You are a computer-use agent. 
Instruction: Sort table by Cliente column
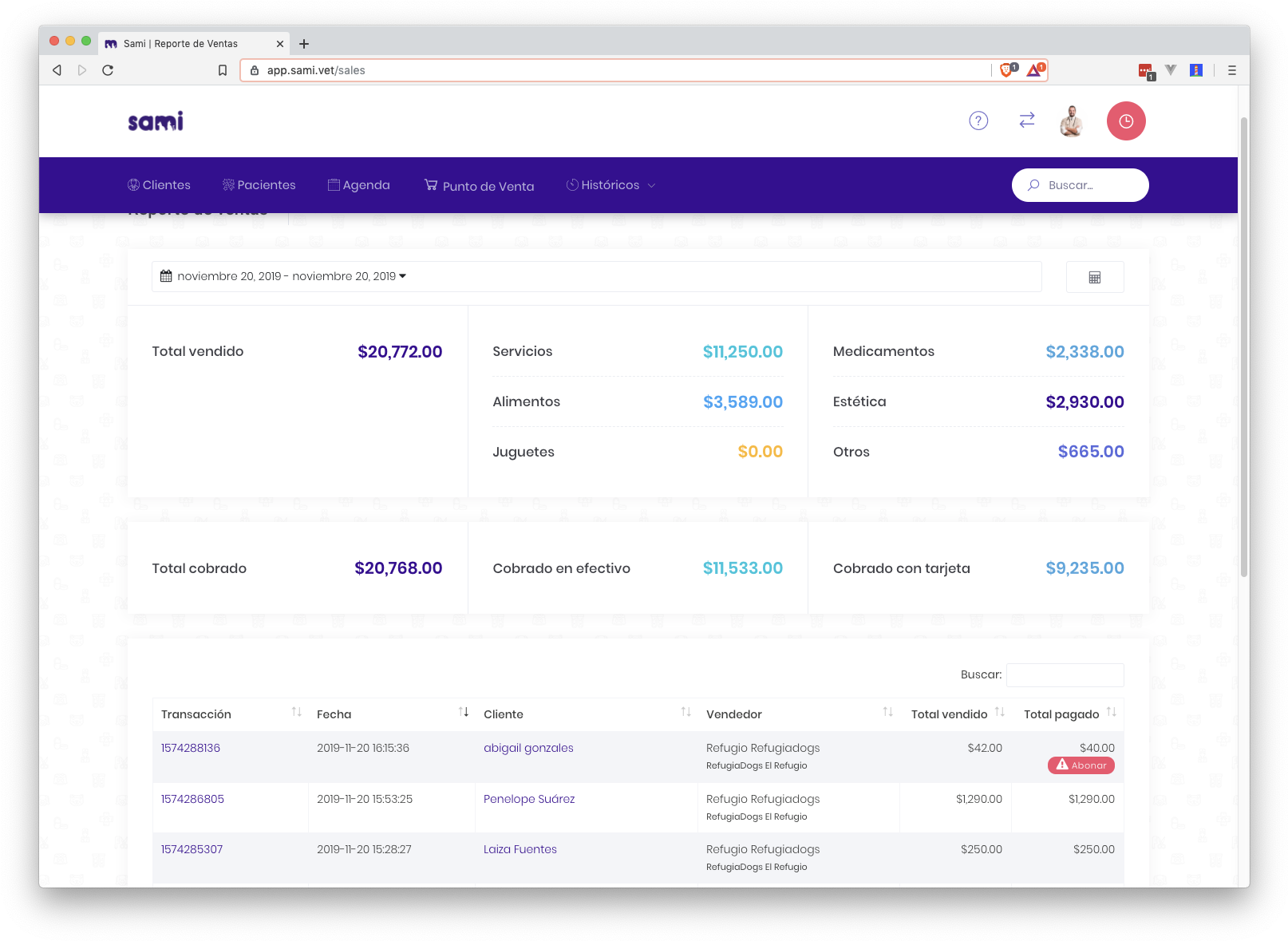[587, 714]
